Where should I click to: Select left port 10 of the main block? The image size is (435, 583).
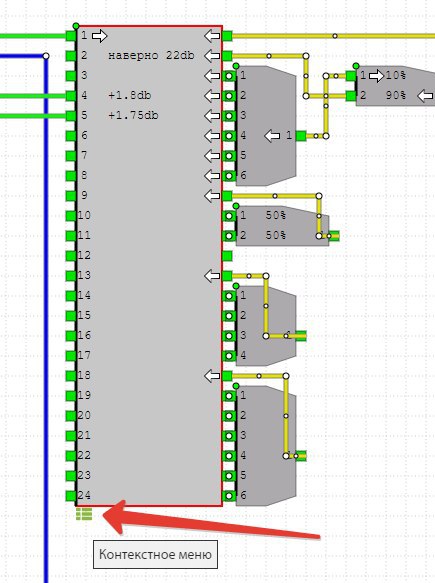click(71, 216)
